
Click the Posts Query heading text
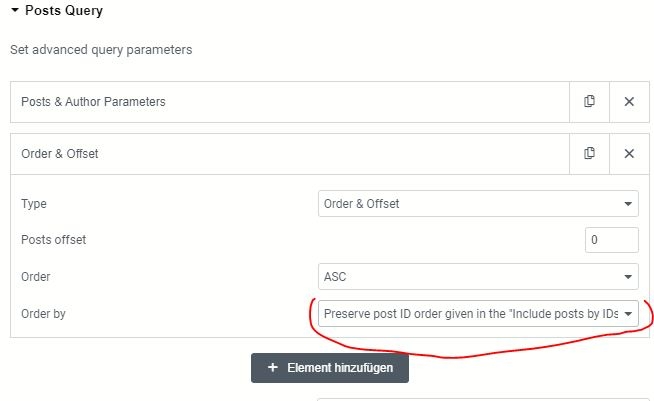(x=64, y=10)
